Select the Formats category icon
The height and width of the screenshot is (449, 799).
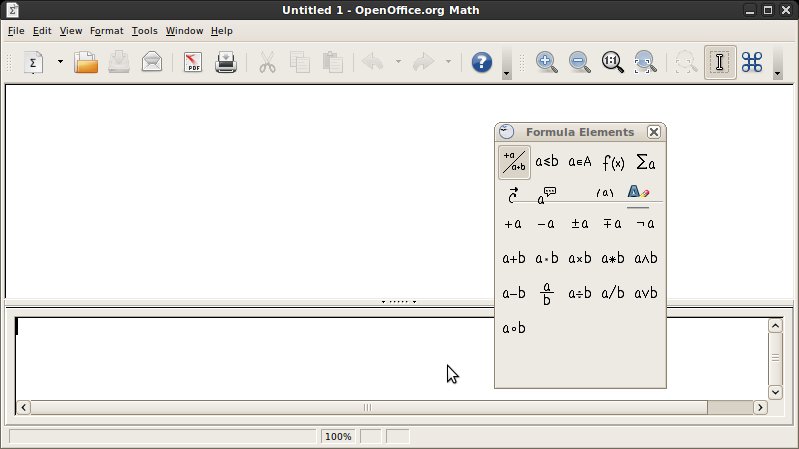pyautogui.click(x=638, y=193)
